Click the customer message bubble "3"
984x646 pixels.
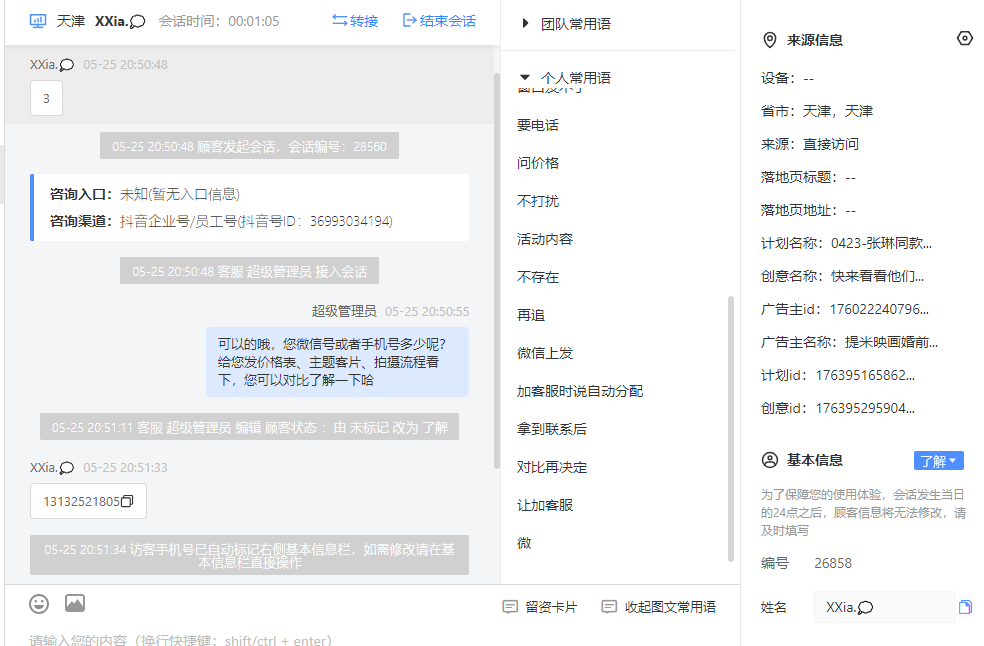click(x=46, y=99)
